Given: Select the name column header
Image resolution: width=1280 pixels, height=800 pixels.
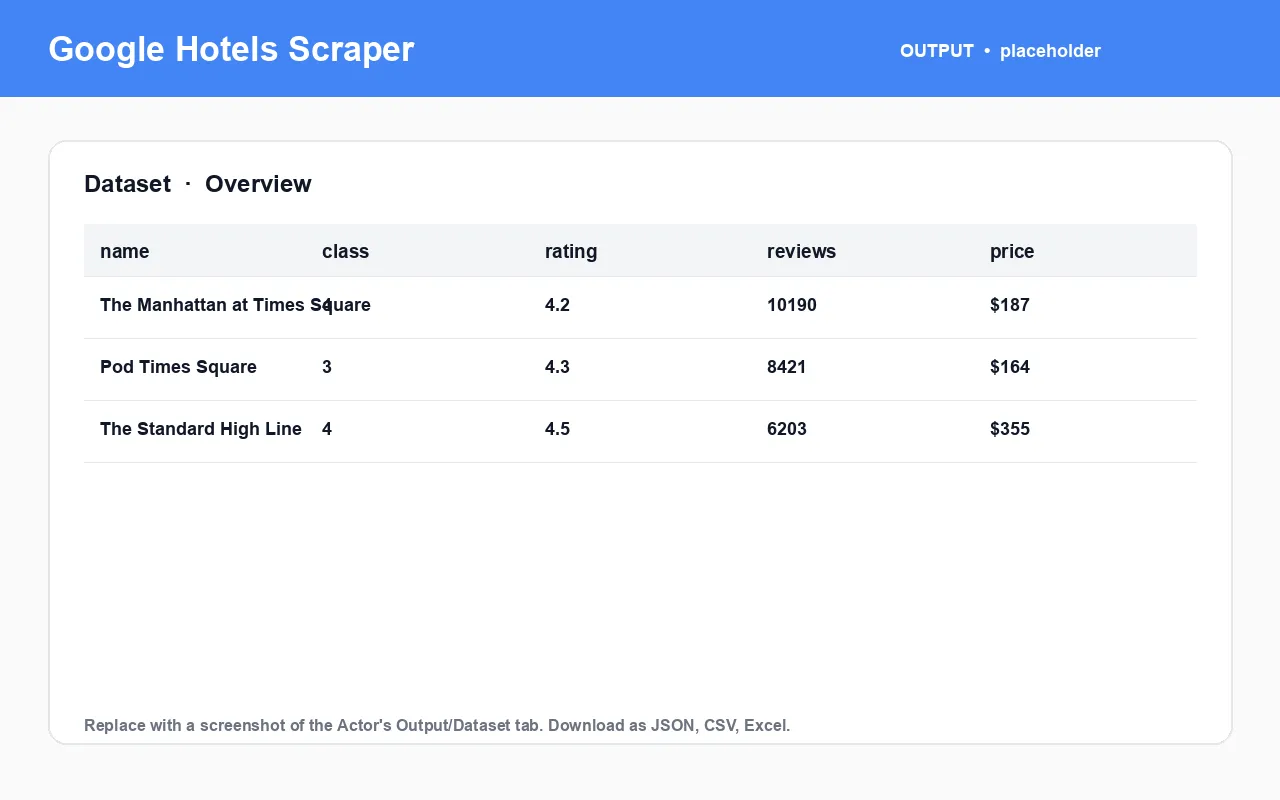Looking at the screenshot, I should tap(125, 251).
